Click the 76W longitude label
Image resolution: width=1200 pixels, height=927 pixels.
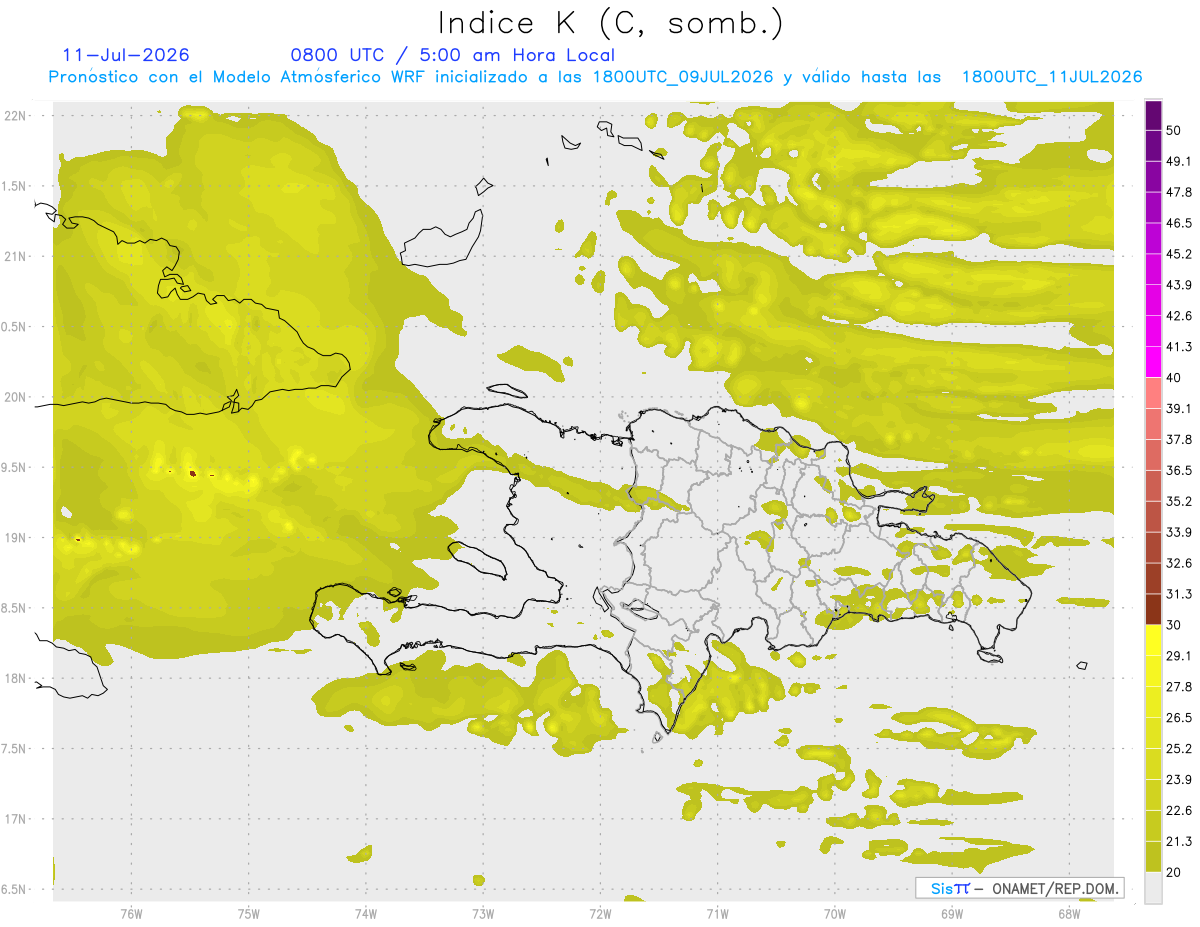131,914
